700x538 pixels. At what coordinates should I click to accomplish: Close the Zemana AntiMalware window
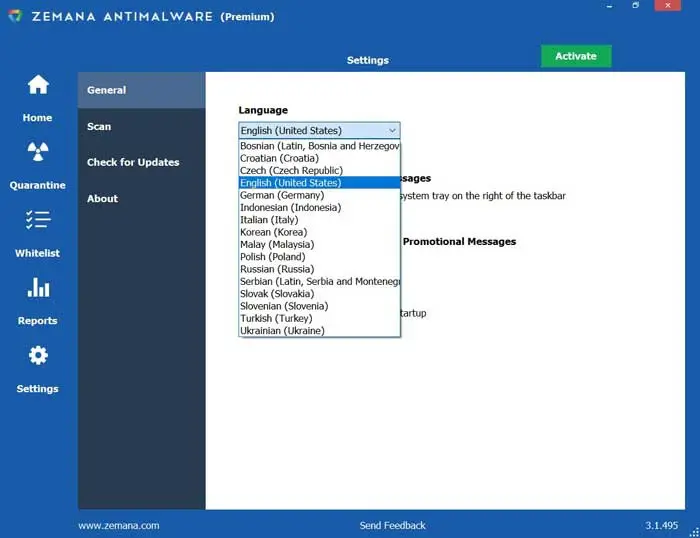click(x=667, y=5)
